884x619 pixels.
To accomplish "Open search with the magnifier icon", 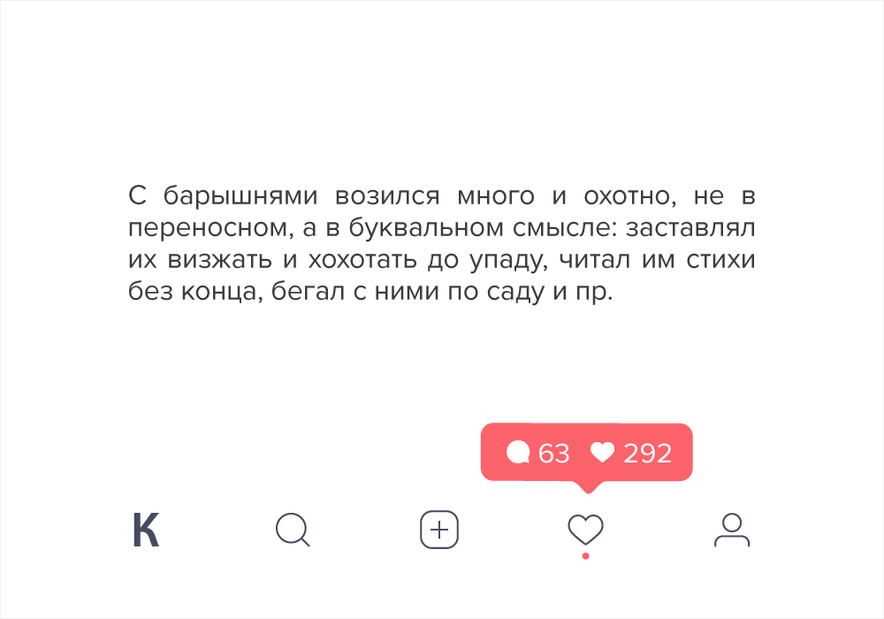I will pyautogui.click(x=293, y=530).
